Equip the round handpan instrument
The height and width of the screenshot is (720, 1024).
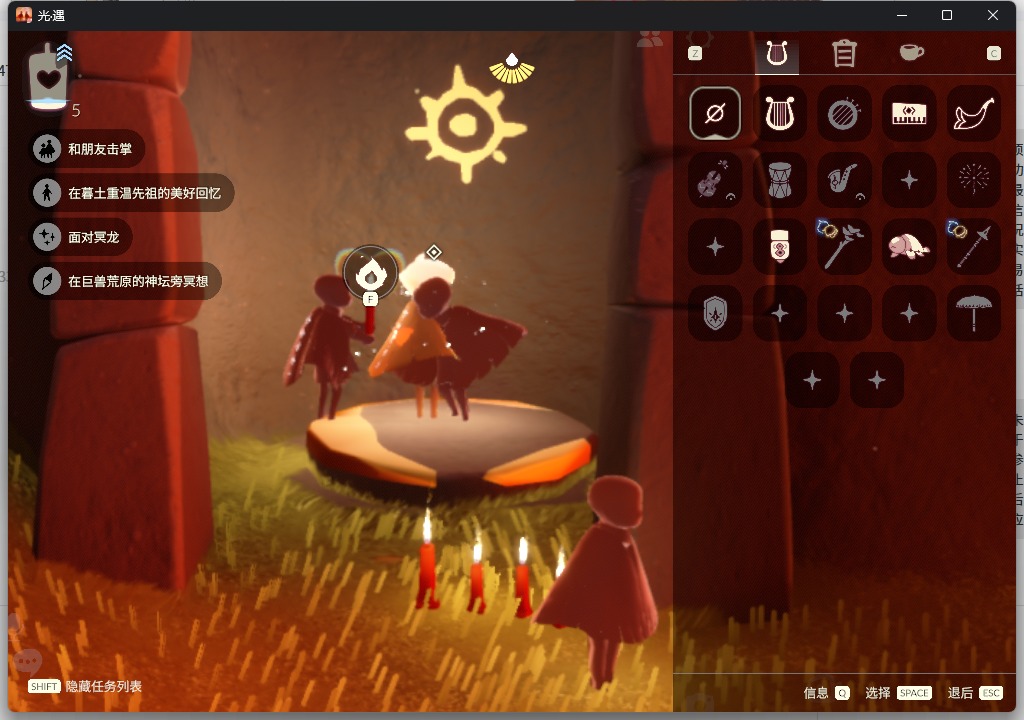(844, 114)
